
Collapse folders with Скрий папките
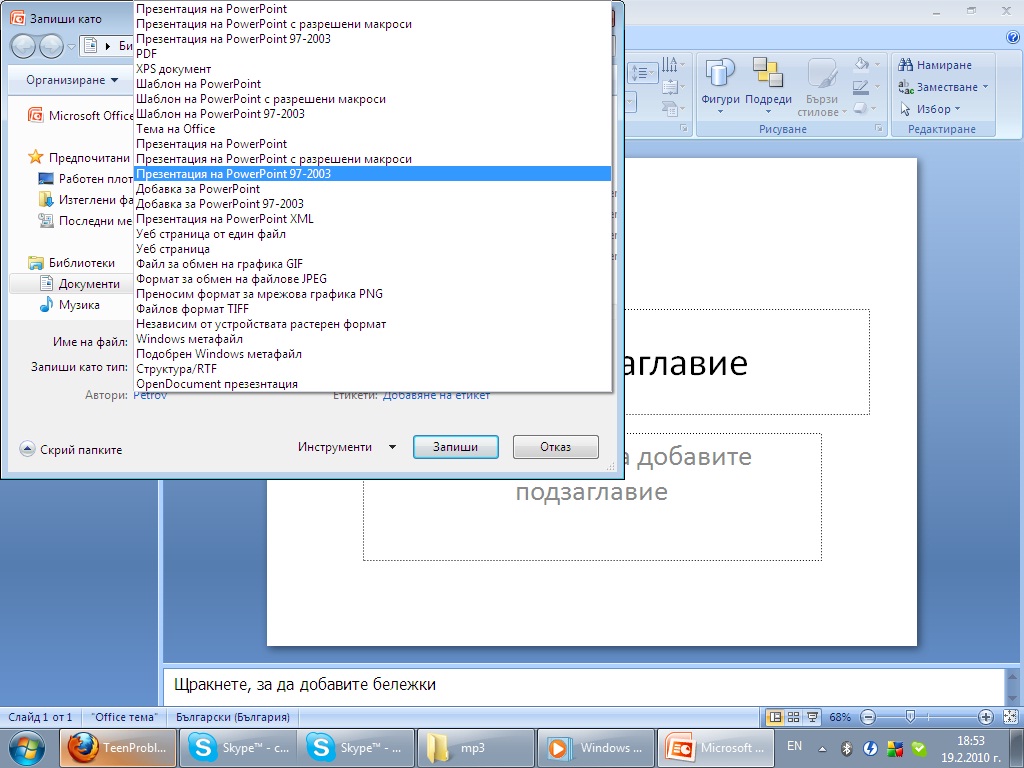71,449
